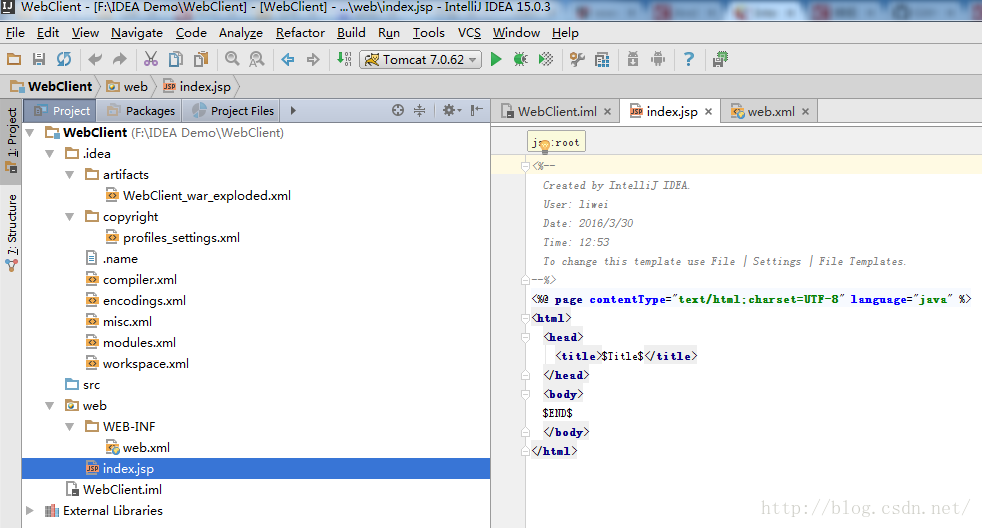The width and height of the screenshot is (982, 528).
Task: Click the Make Project icon
Action: point(344,60)
